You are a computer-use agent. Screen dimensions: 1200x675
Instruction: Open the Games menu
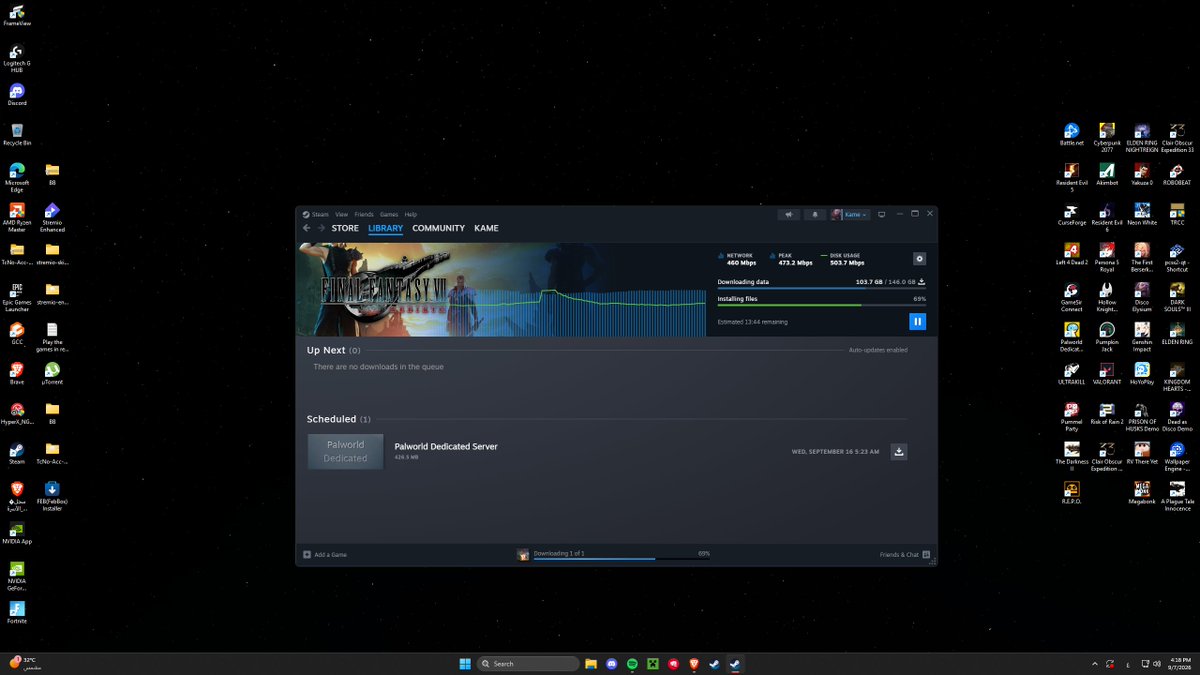pos(389,214)
